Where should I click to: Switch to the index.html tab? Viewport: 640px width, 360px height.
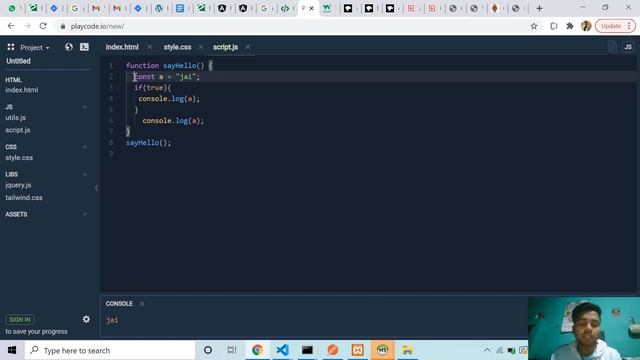[122, 47]
